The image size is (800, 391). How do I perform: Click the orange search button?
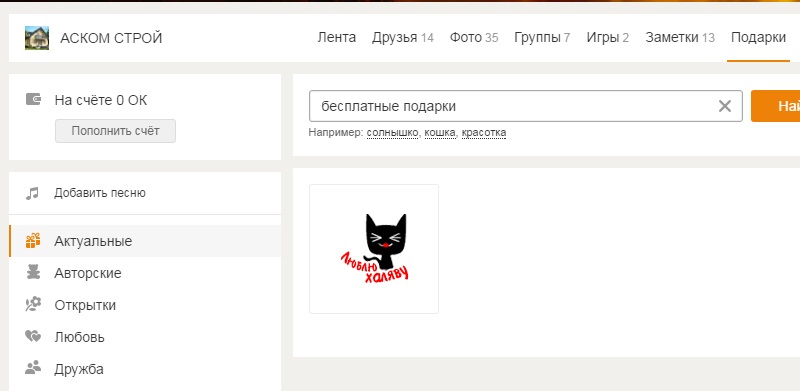(776, 106)
